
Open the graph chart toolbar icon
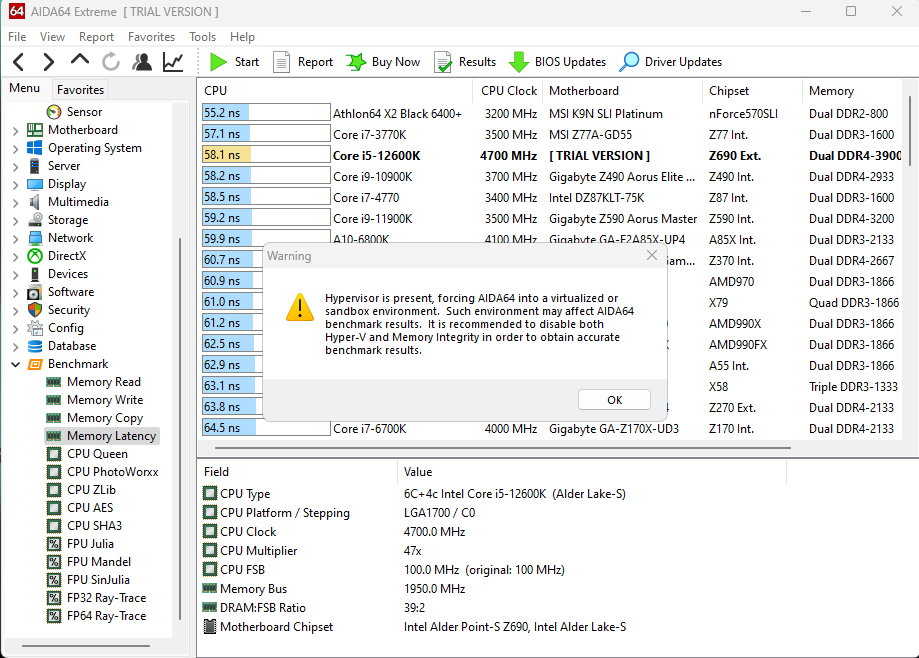pos(173,62)
